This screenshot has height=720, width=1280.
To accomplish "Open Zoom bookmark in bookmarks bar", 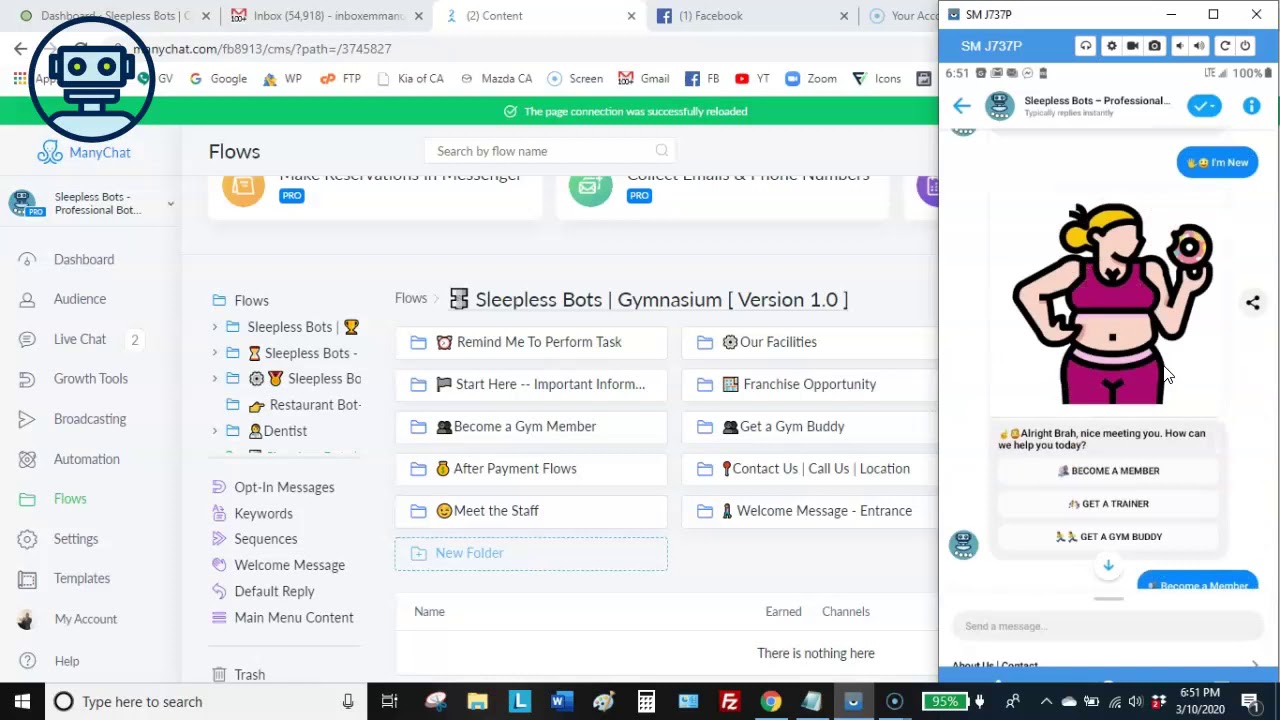I will click(811, 78).
